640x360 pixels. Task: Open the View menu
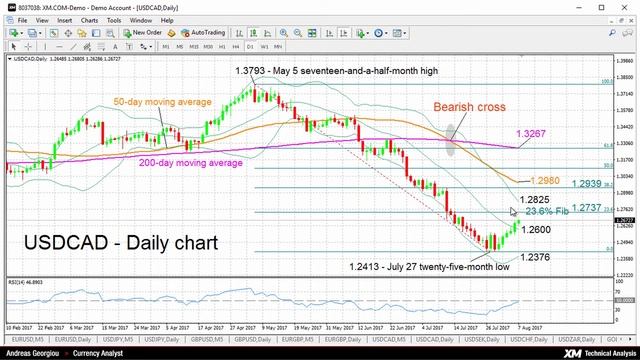coord(42,20)
